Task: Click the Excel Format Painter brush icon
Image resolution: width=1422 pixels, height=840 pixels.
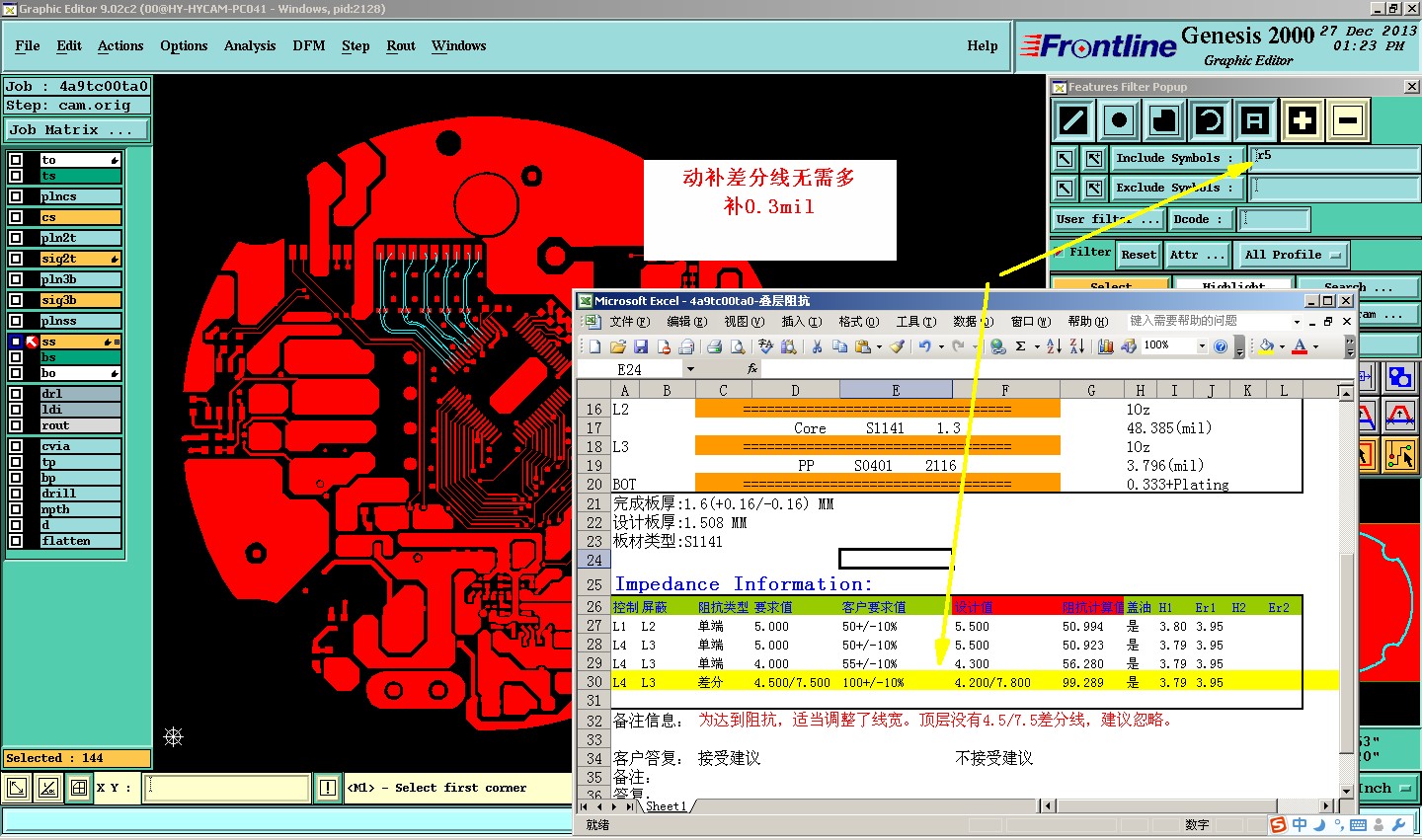Action: 897,346
